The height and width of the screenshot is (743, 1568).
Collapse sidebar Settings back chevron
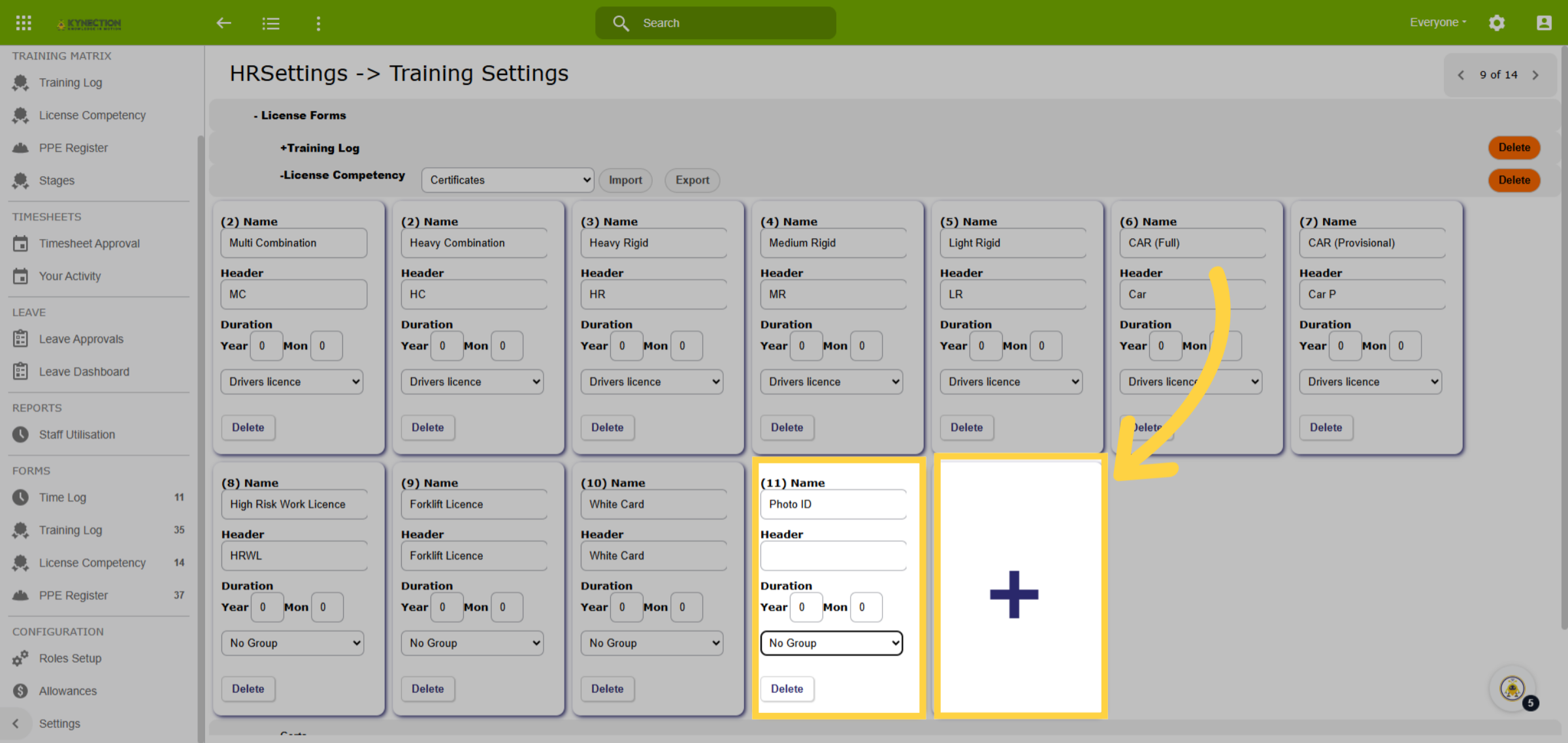point(16,723)
